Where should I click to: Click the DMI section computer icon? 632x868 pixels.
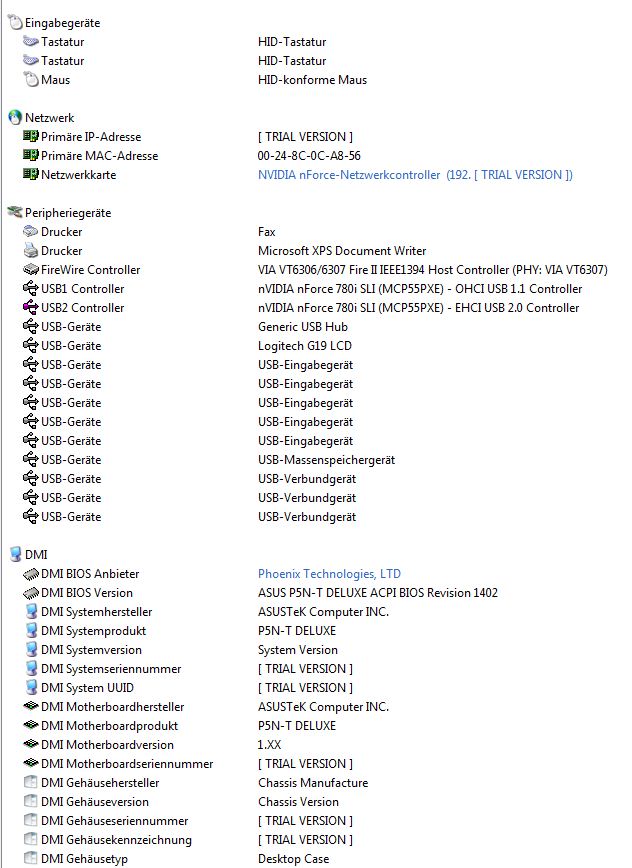tap(15, 554)
